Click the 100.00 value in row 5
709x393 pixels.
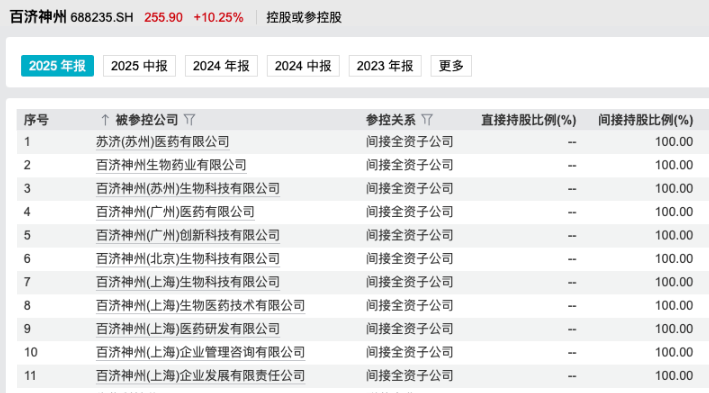[x=674, y=236]
